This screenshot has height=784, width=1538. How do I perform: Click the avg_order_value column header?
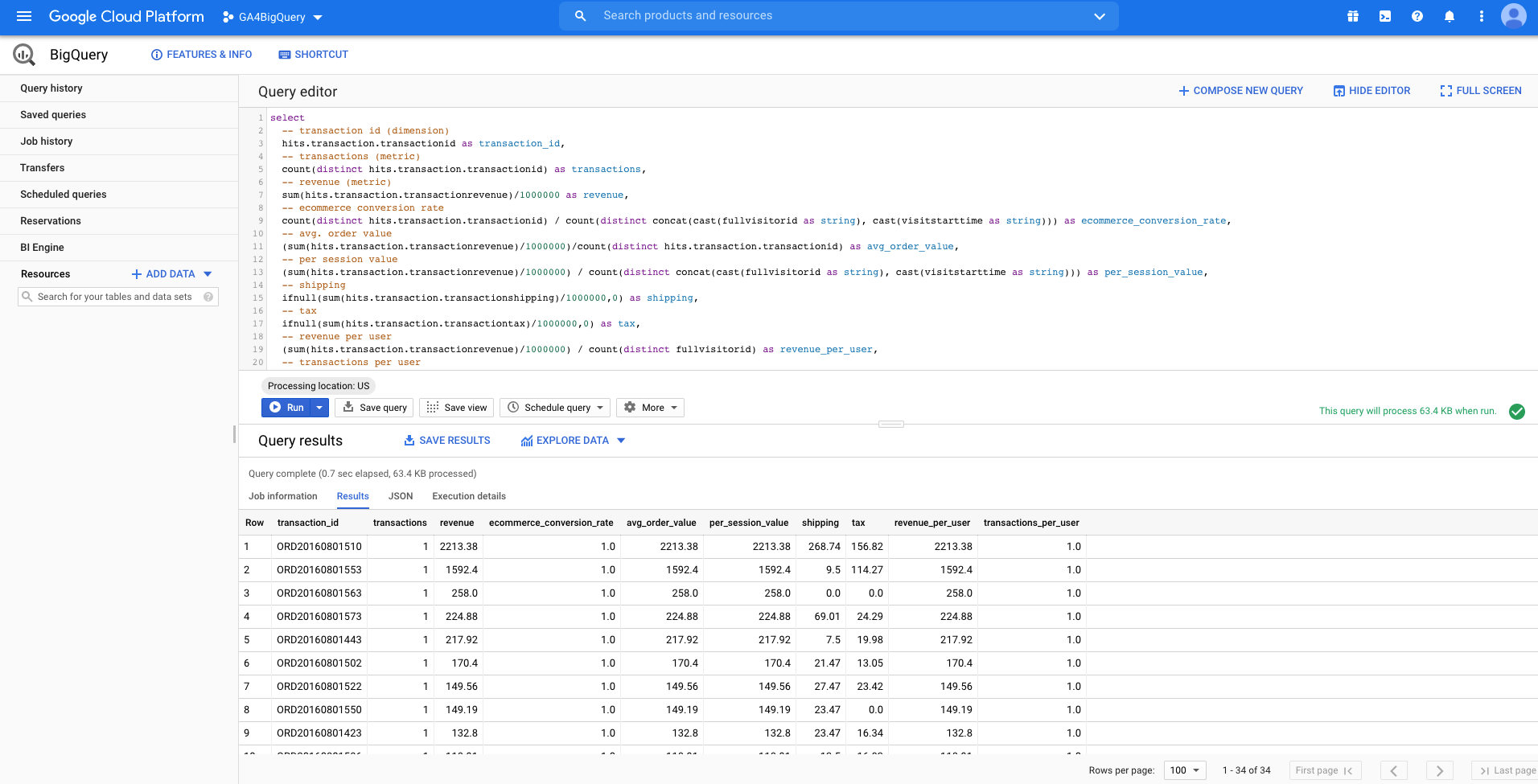point(661,523)
